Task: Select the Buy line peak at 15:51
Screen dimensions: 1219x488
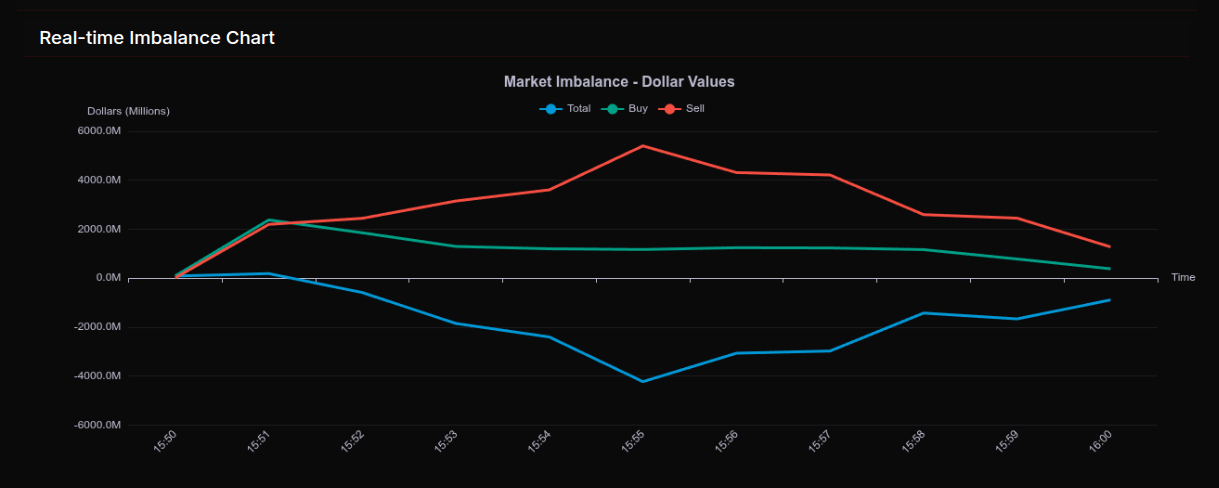Action: click(268, 220)
